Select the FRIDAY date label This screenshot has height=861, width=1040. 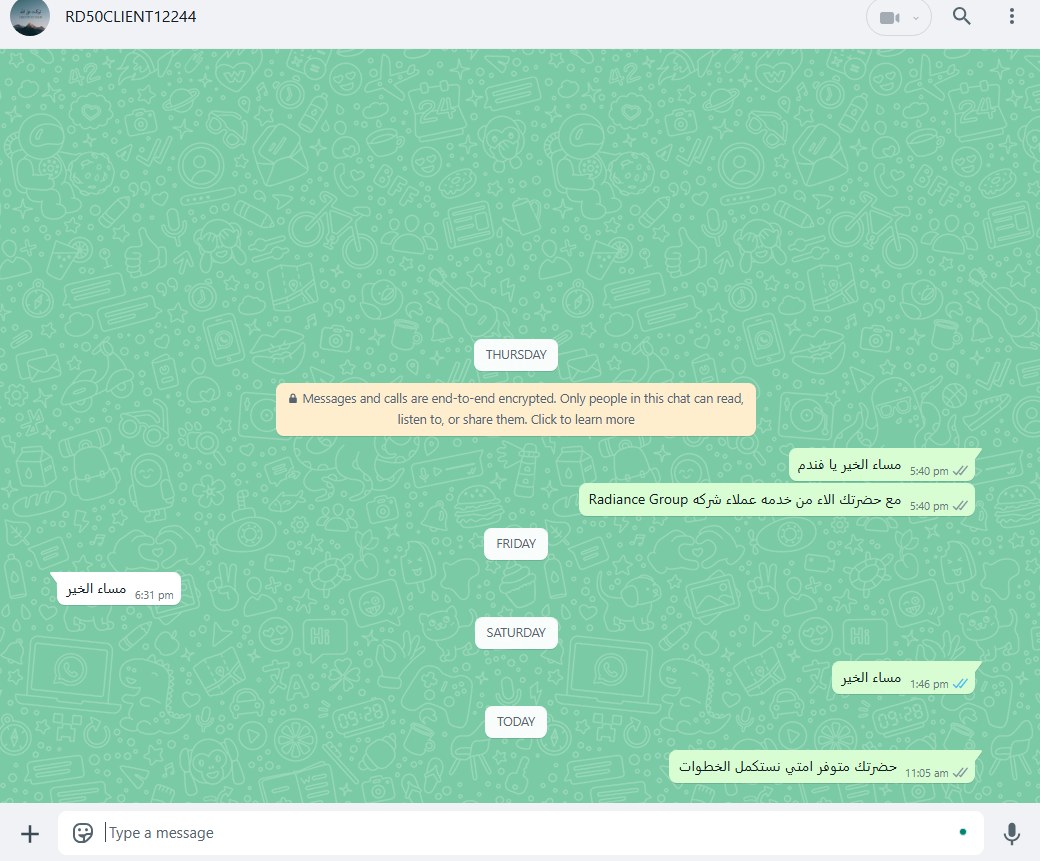pyautogui.click(x=516, y=544)
